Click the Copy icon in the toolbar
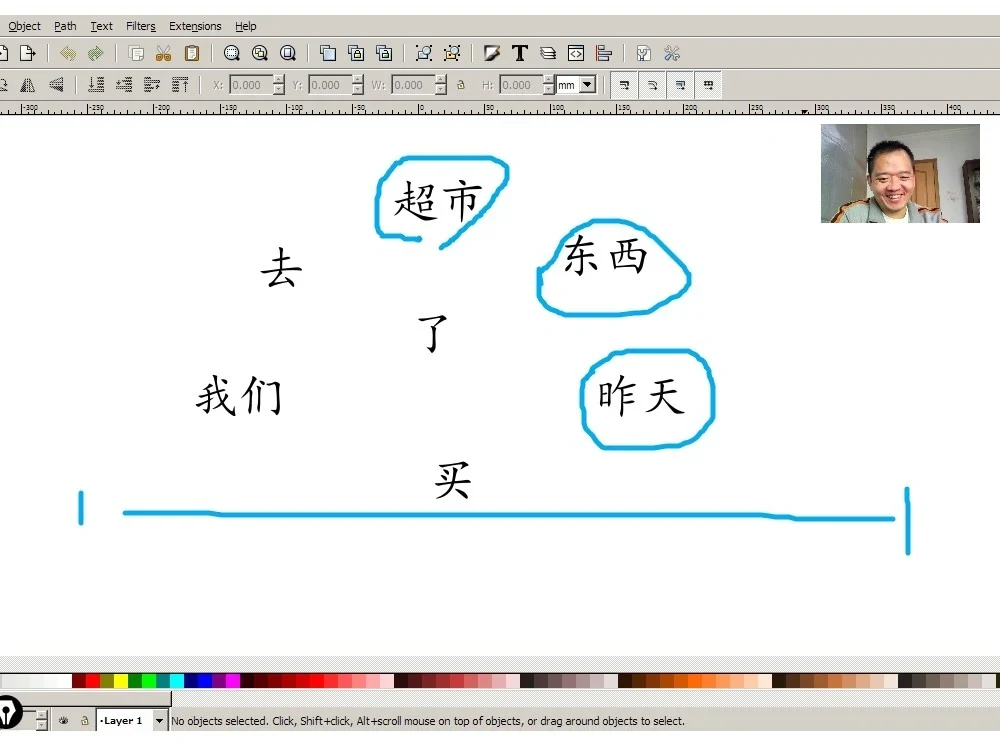Image resolution: width=1000 pixels, height=750 pixels. 136,53
